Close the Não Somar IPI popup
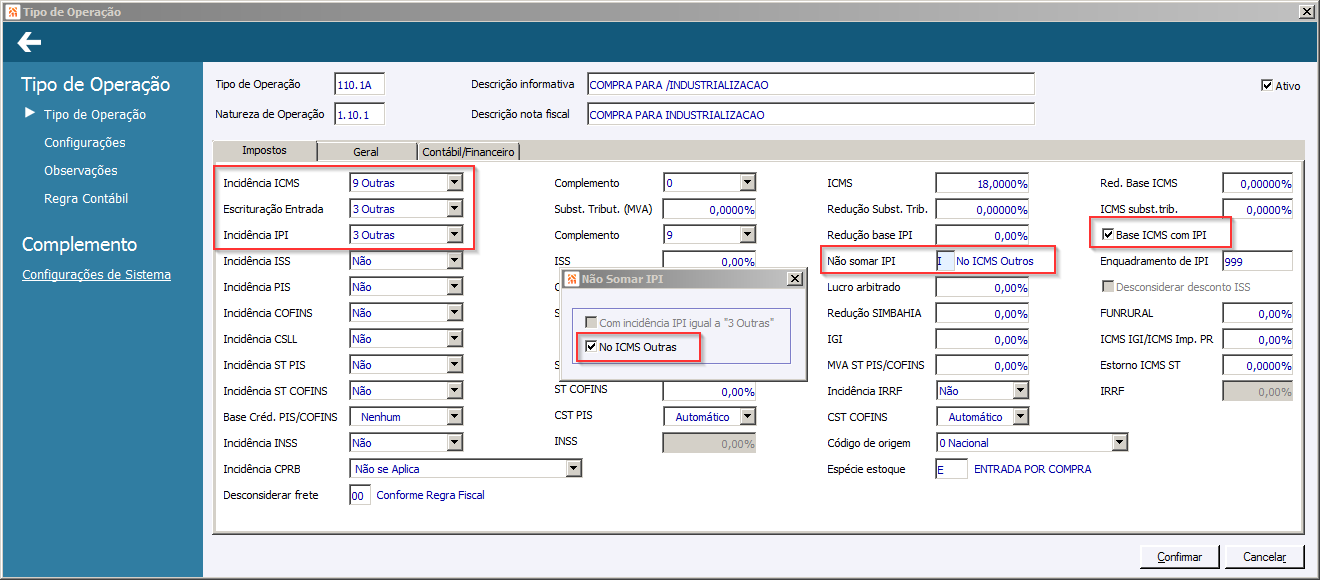The image size is (1320, 580). (795, 279)
